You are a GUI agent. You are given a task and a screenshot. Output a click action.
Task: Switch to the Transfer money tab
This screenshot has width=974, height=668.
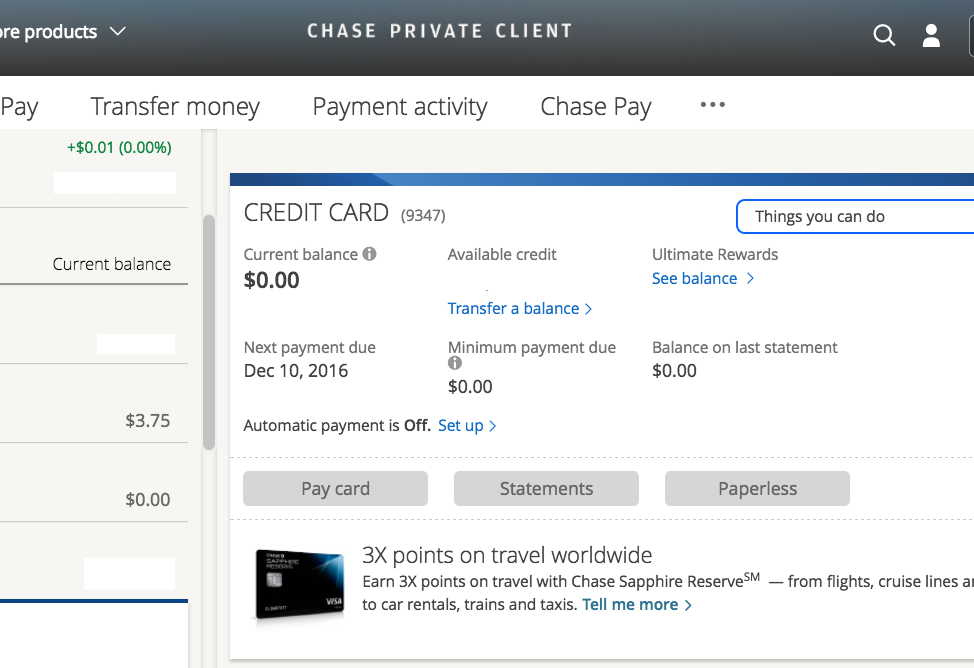pos(175,106)
